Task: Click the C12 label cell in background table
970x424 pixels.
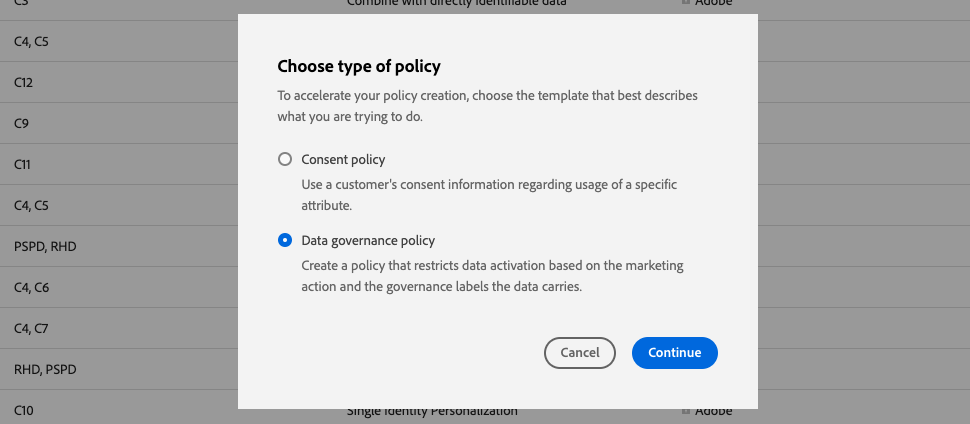Action: [24, 82]
